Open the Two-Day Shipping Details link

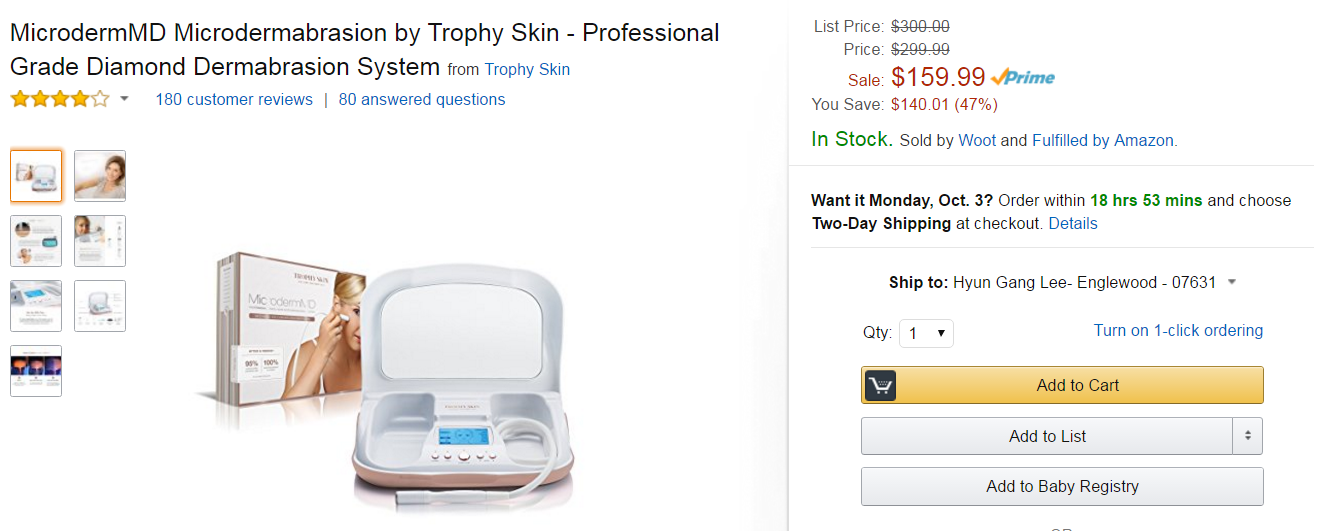pos(1073,224)
